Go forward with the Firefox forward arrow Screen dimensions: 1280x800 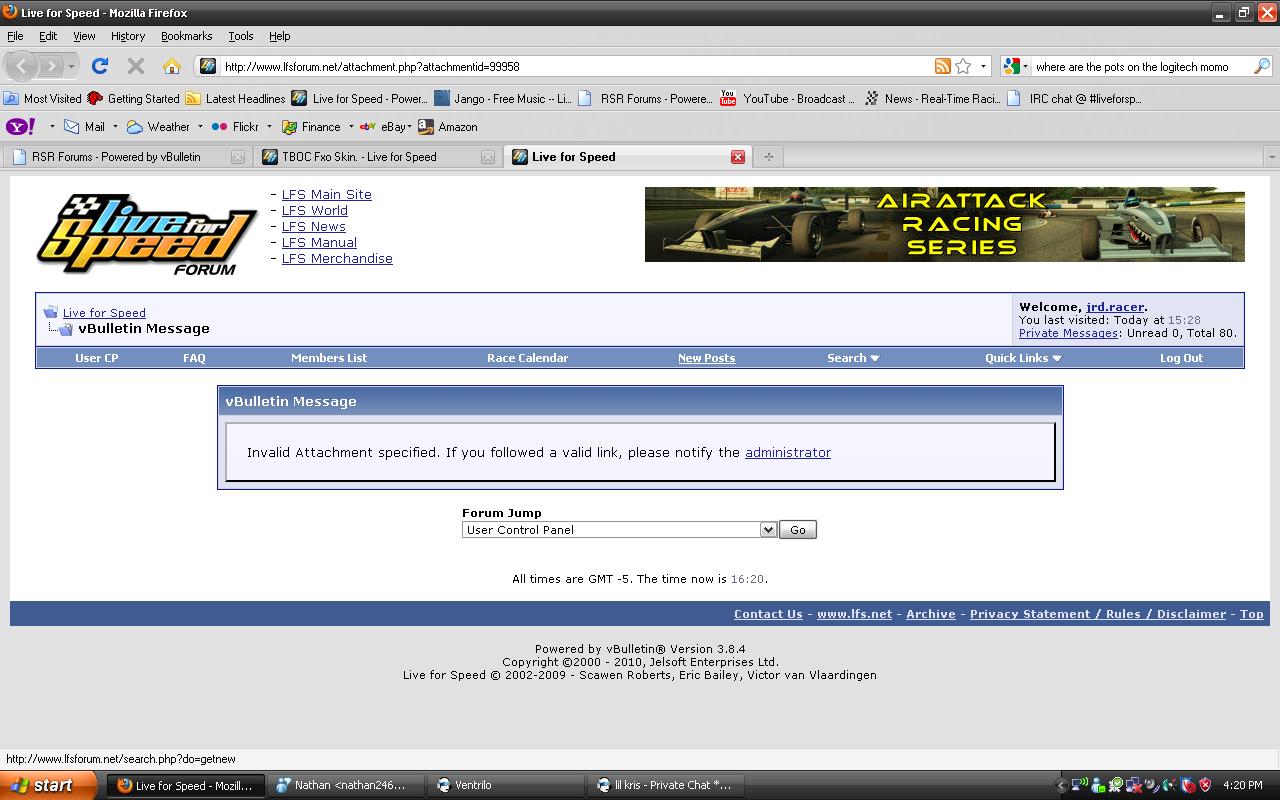tap(51, 66)
